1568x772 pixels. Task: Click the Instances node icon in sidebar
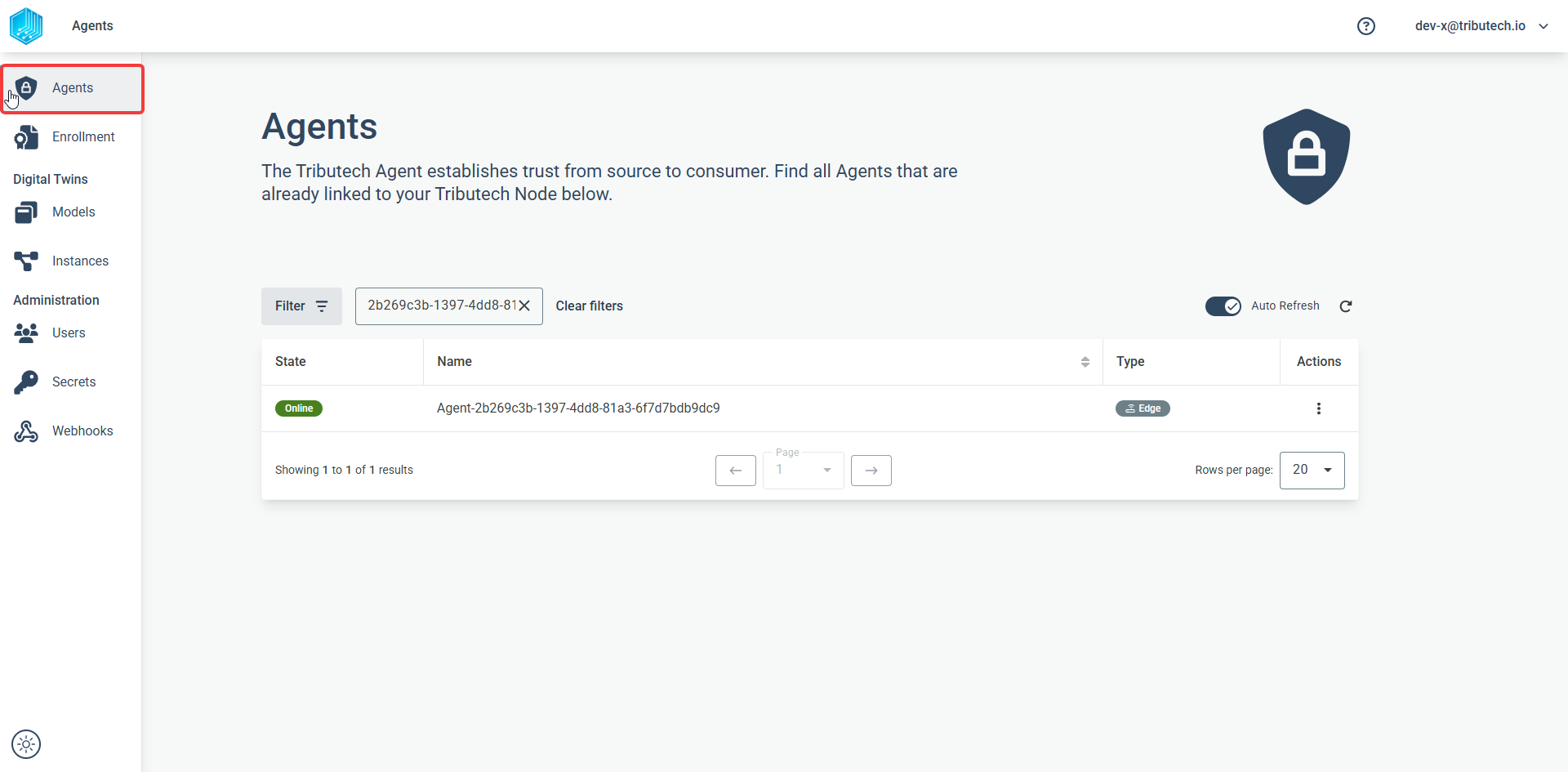(26, 261)
